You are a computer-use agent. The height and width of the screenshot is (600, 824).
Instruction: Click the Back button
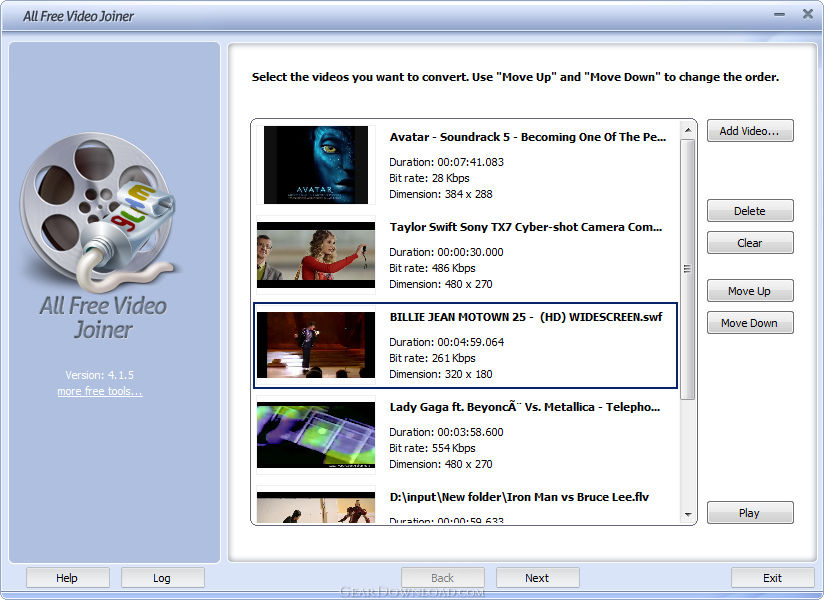442,578
